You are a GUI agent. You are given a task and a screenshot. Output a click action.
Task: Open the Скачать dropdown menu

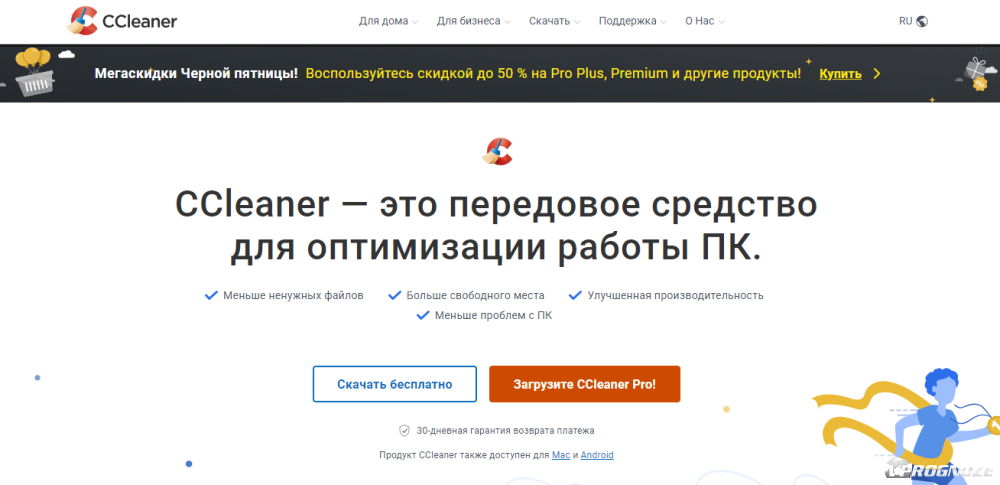tap(554, 21)
